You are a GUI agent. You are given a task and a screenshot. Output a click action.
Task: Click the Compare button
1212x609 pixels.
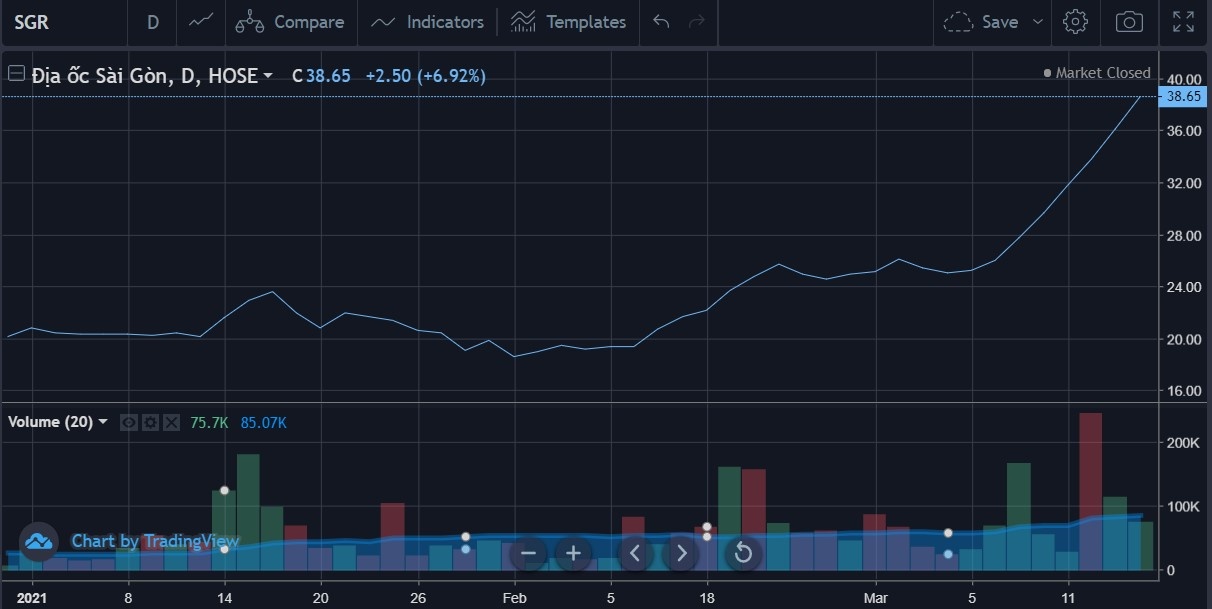coord(291,21)
